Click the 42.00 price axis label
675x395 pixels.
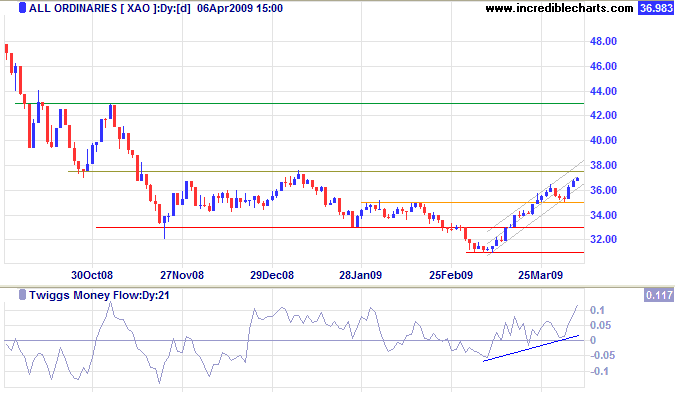603,115
